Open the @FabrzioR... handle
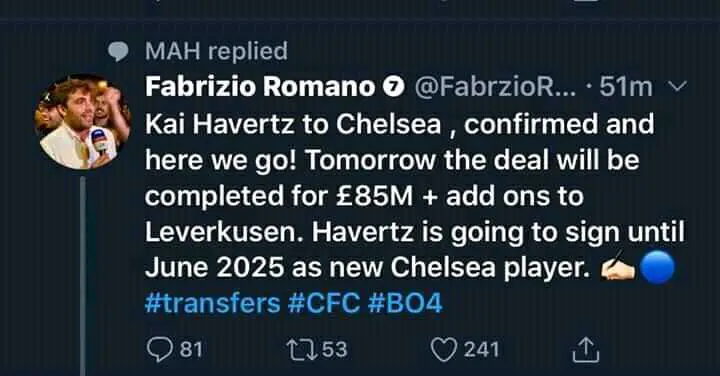 [x=495, y=86]
